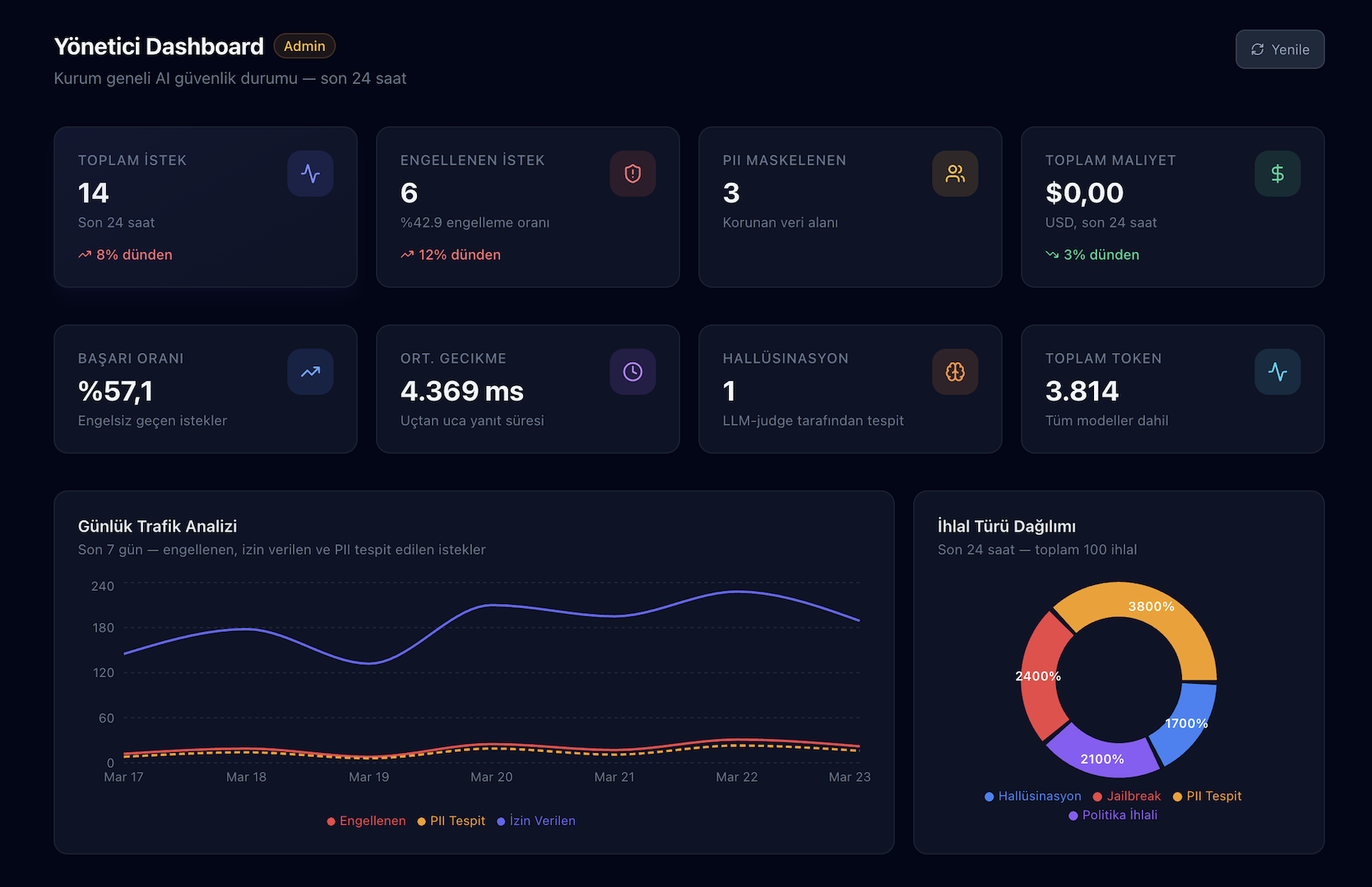The width and height of the screenshot is (1372, 887).
Task: Open the Günlük Trafik Analizi panel header
Action: (157, 526)
